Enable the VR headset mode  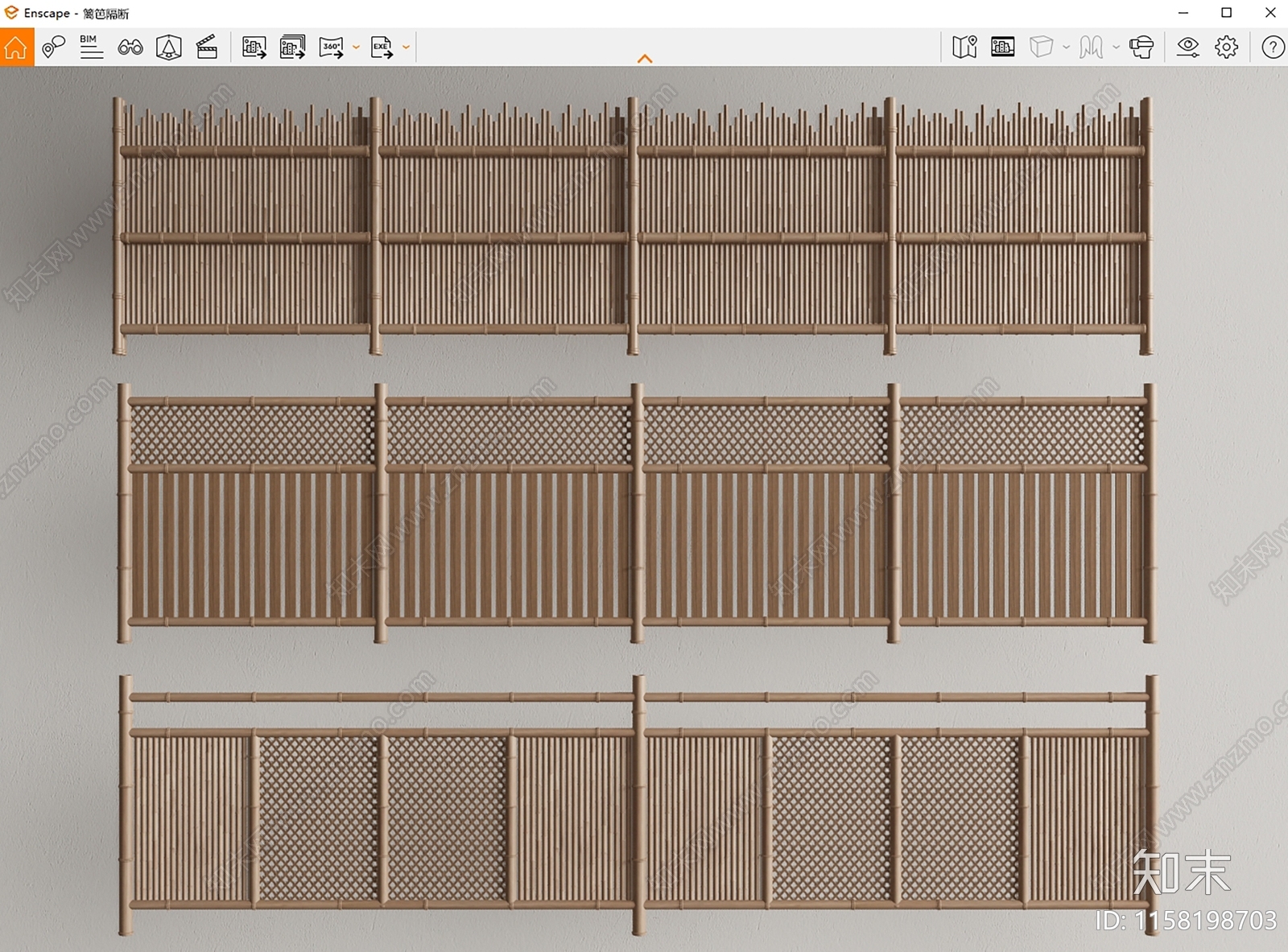pyautogui.click(x=1141, y=47)
